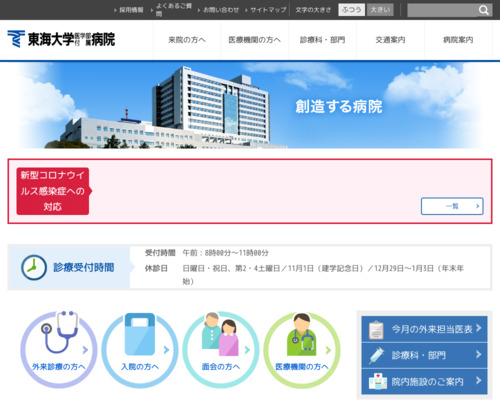
Task: Open the サイトマップ link
Action: [268, 10]
